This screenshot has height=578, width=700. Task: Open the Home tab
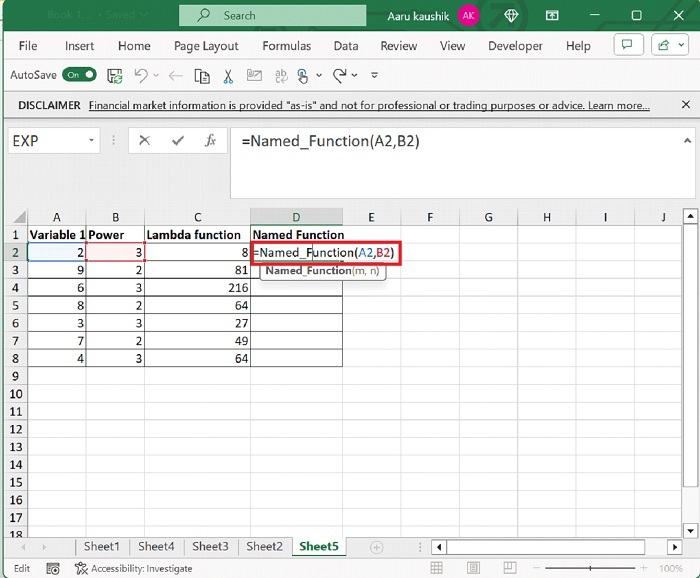click(134, 46)
